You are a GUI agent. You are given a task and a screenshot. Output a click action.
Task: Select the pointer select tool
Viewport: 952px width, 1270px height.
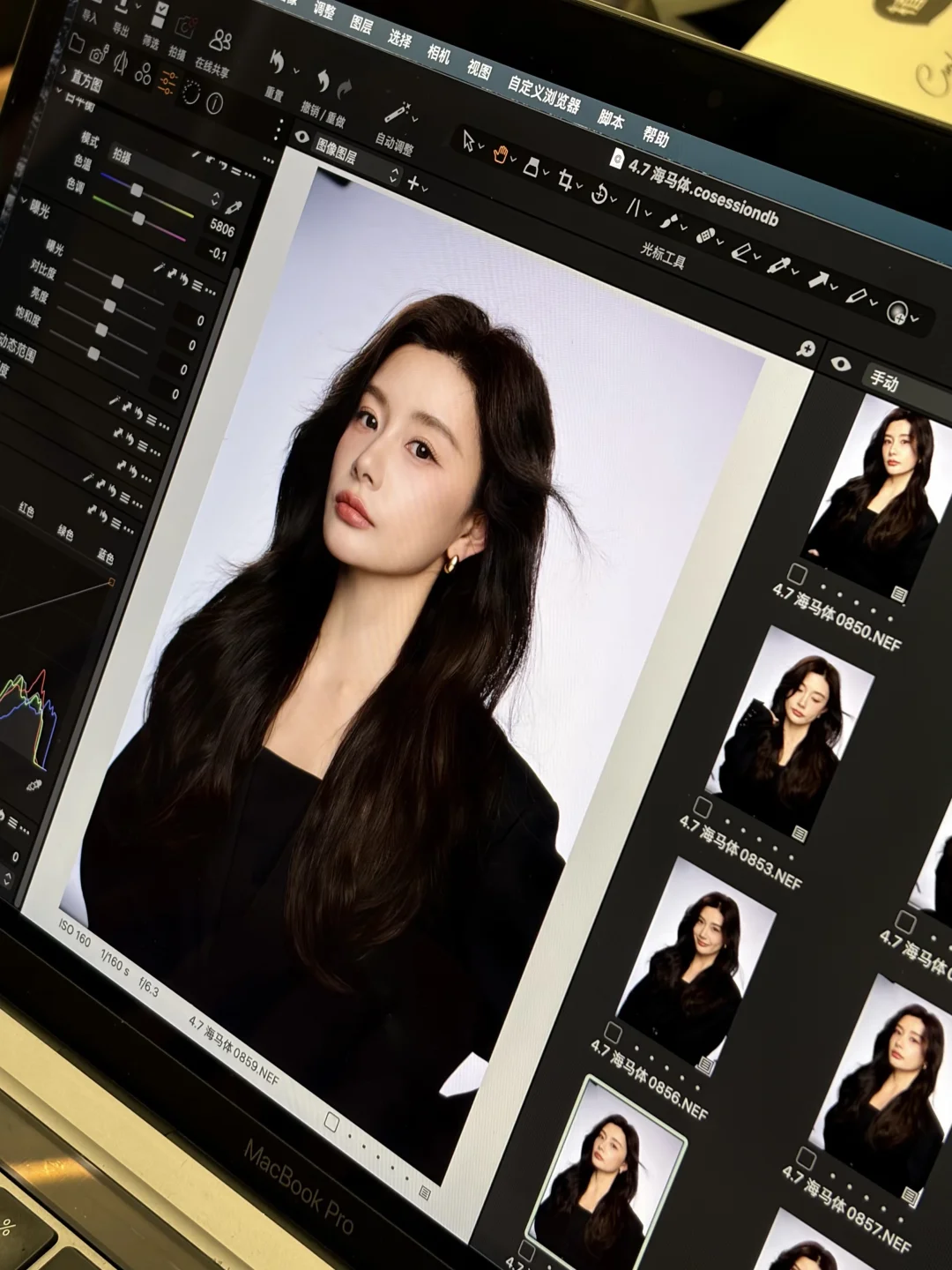click(x=470, y=140)
